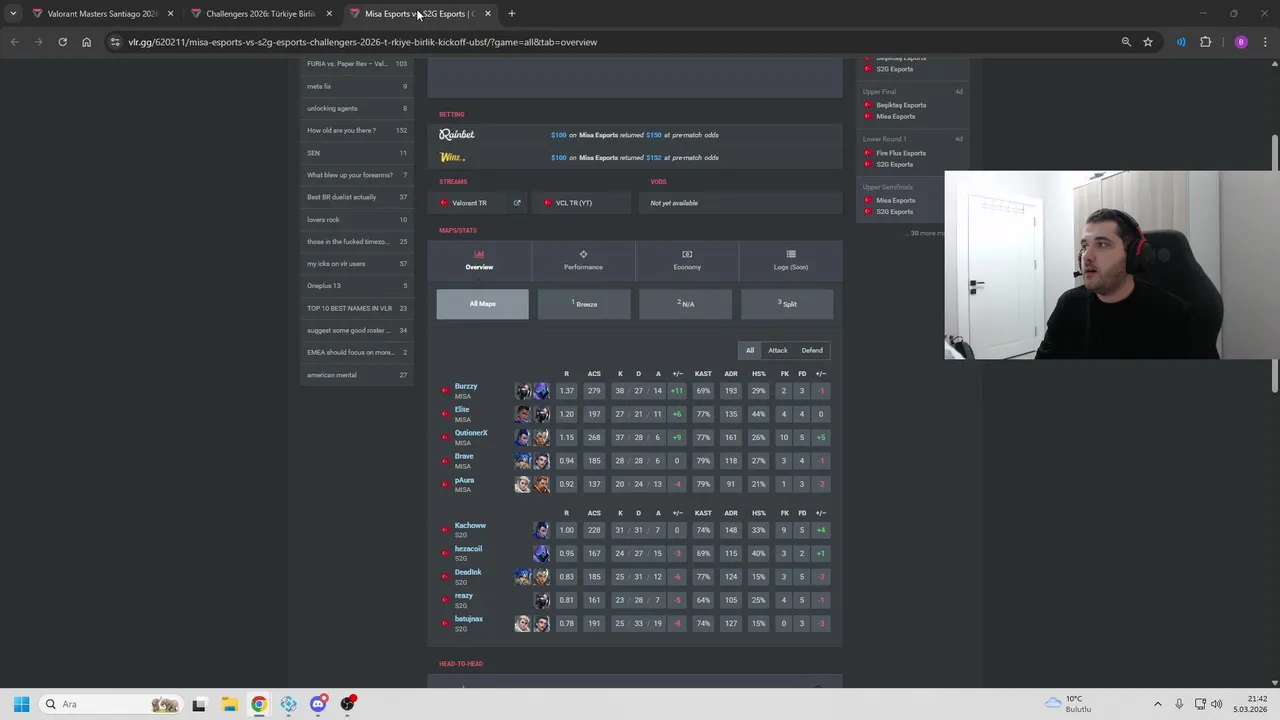Open Brave's player profile
1280x720 pixels.
tap(464, 456)
